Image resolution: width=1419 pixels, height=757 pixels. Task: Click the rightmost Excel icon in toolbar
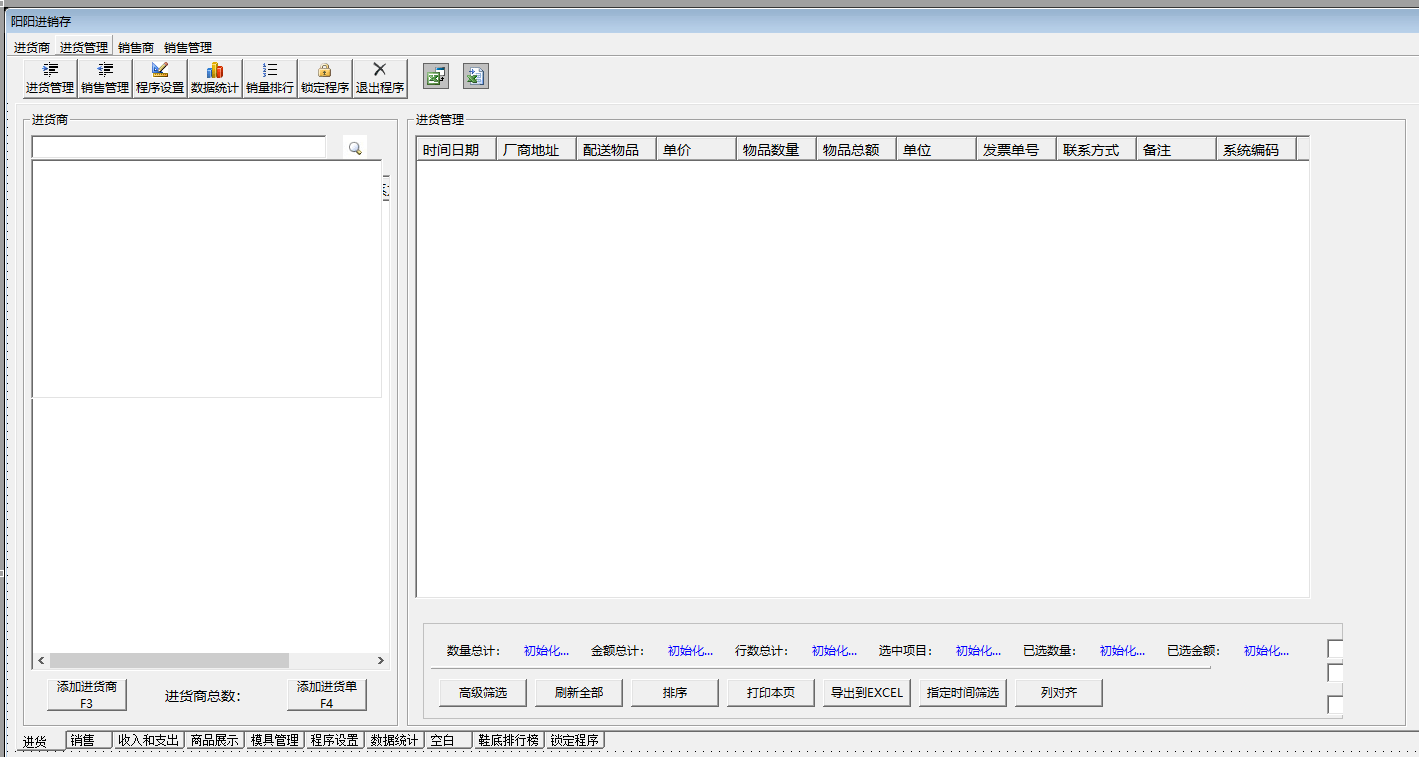[x=476, y=76]
